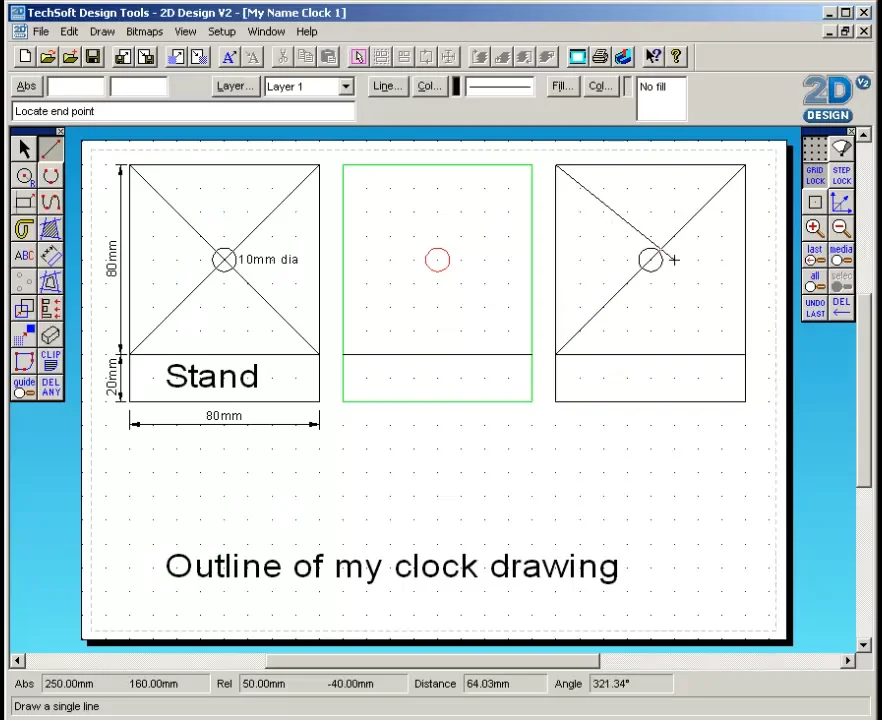Click the question mark Help icon

[x=676, y=56]
